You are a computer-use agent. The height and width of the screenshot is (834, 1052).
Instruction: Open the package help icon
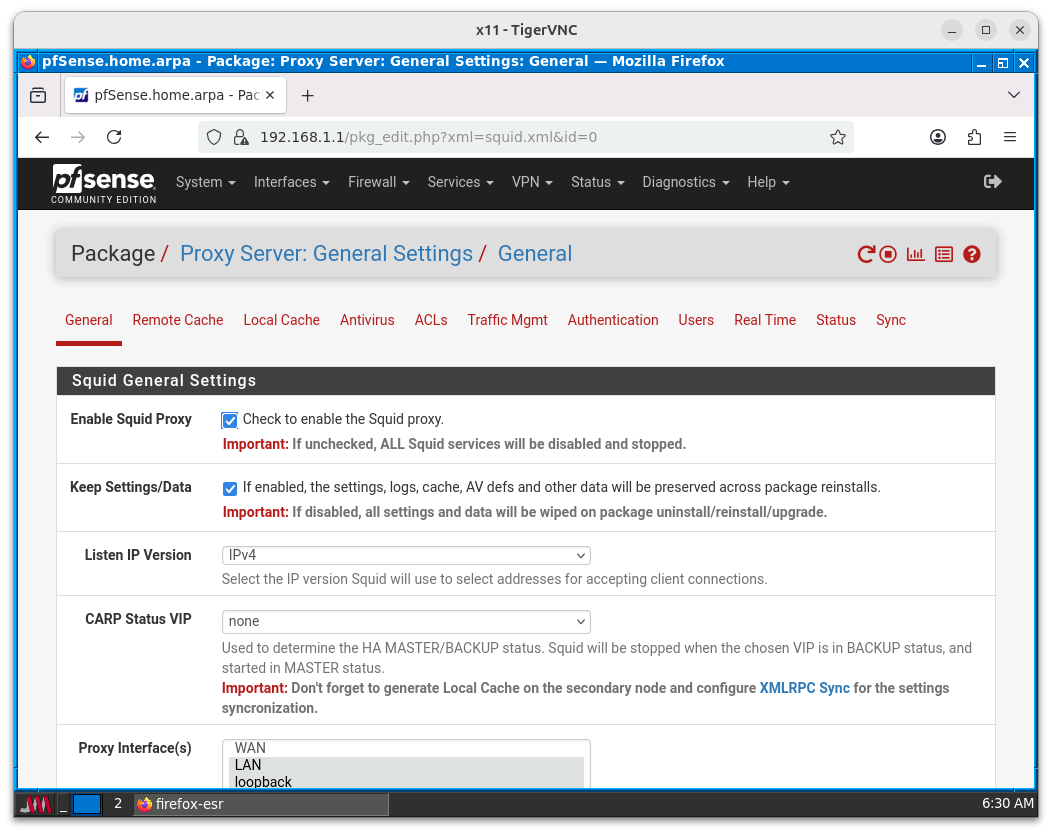click(971, 254)
